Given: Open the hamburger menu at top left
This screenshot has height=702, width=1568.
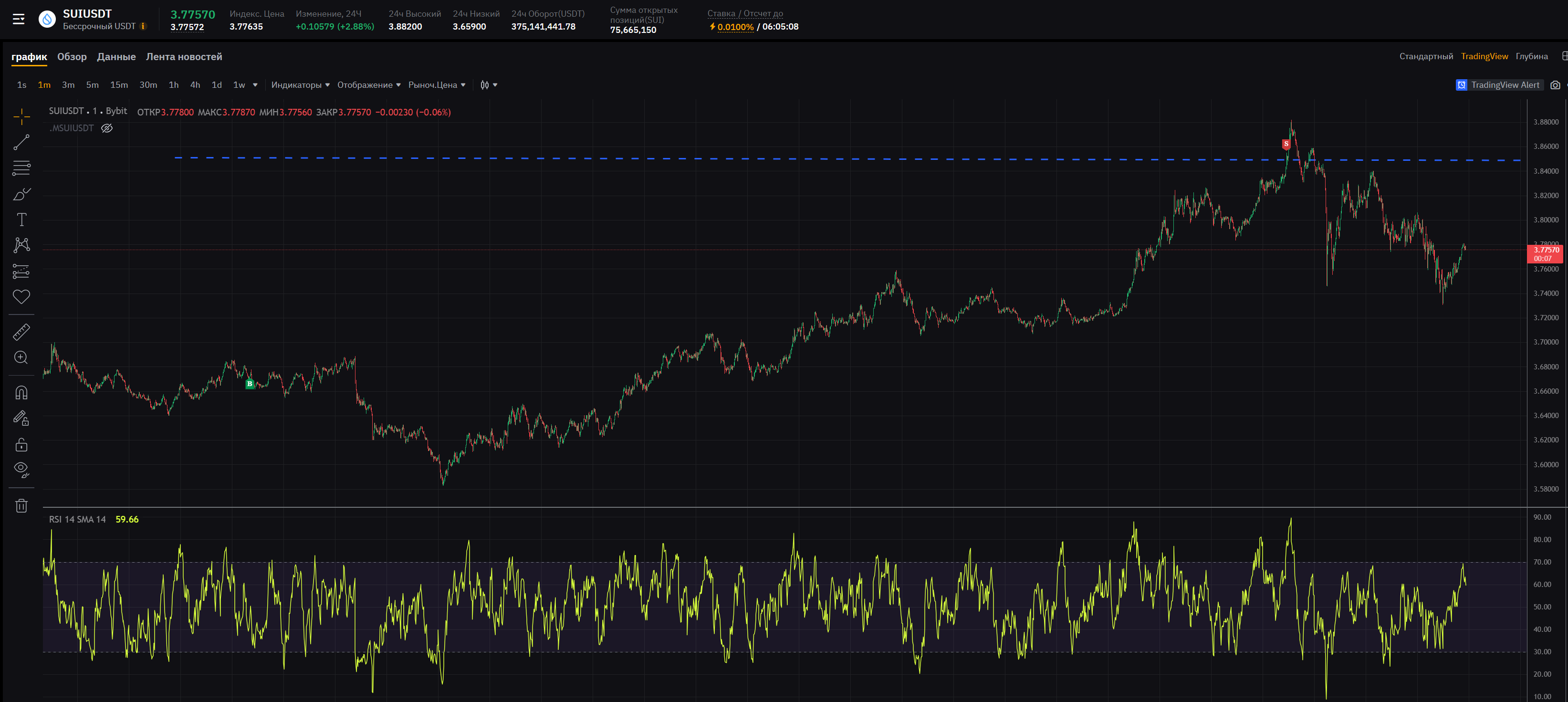Looking at the screenshot, I should (x=19, y=20).
